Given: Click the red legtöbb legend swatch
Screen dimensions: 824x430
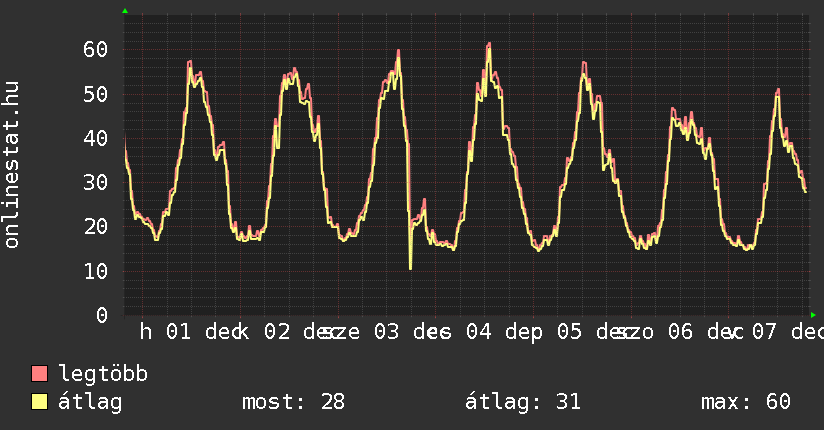Looking at the screenshot, I should (x=40, y=374).
